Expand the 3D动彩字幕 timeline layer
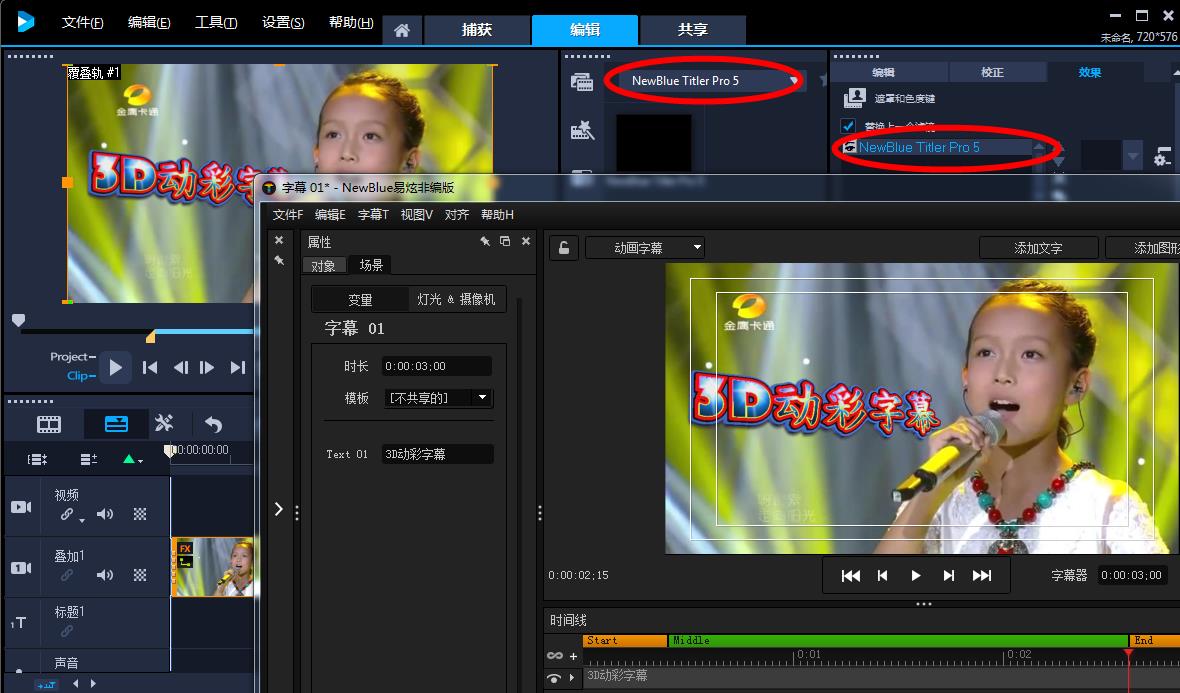This screenshot has width=1180, height=693. 572,677
